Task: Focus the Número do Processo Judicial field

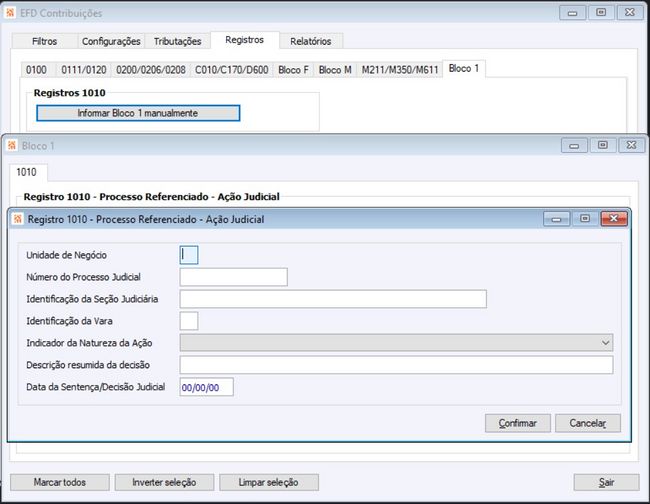Action: (233, 277)
